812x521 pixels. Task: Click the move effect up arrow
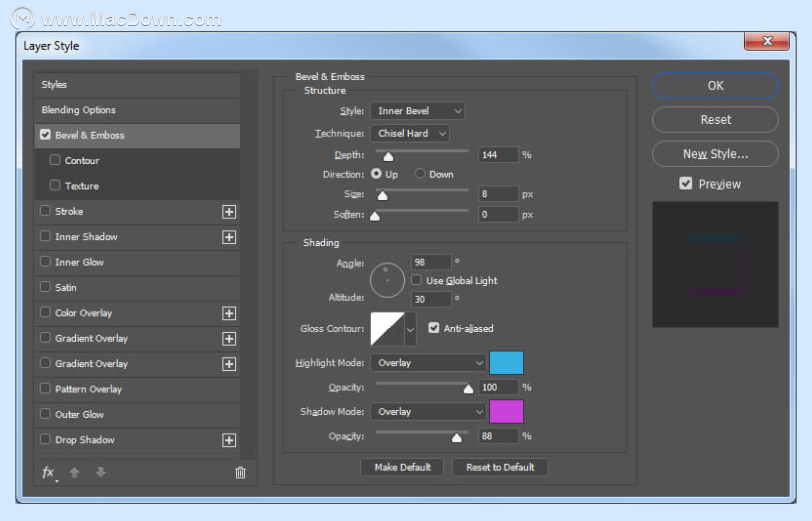pyautogui.click(x=75, y=472)
